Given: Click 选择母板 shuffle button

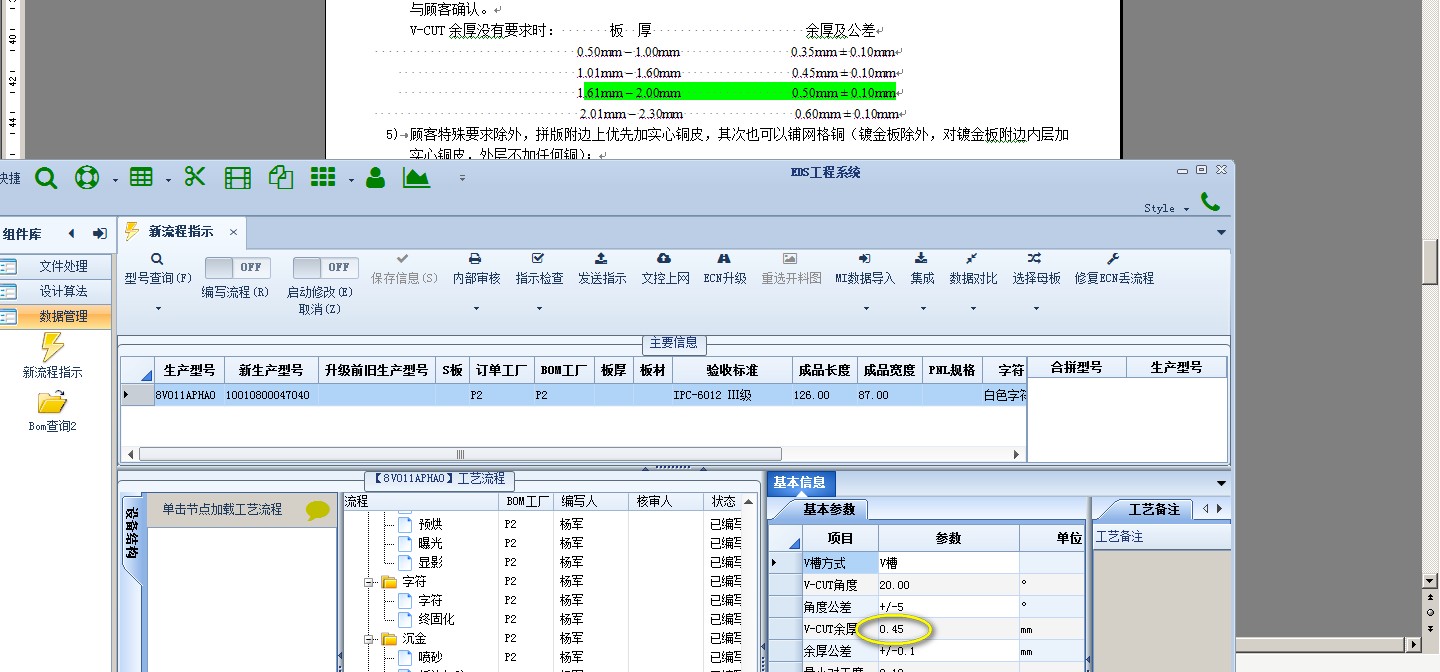Looking at the screenshot, I should 1036,269.
